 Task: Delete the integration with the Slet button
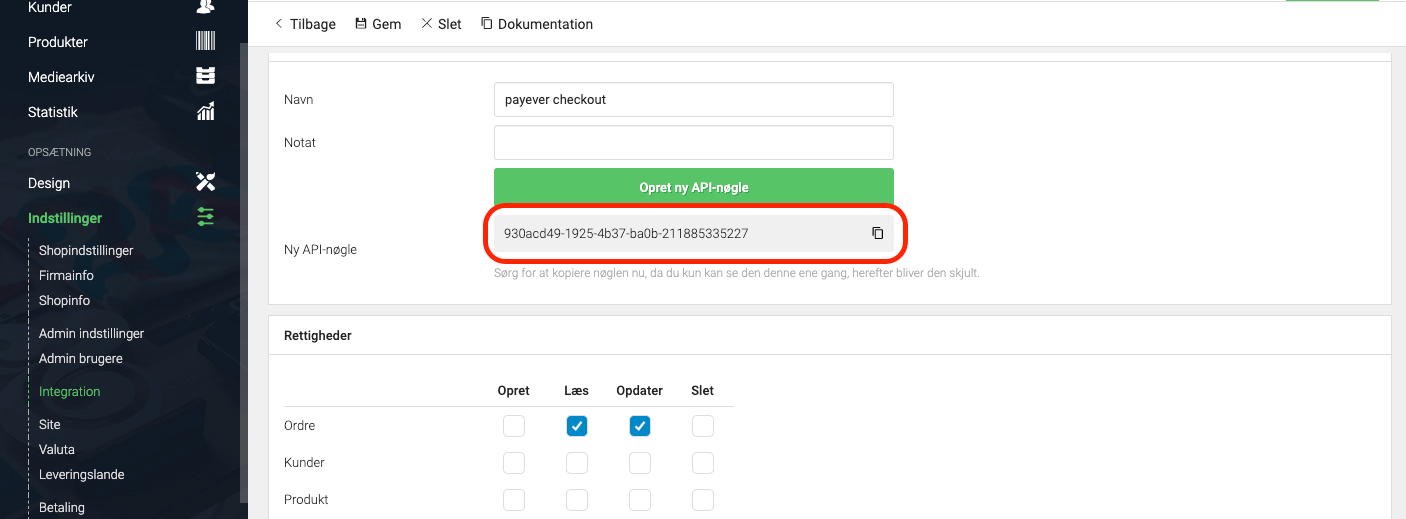441,24
